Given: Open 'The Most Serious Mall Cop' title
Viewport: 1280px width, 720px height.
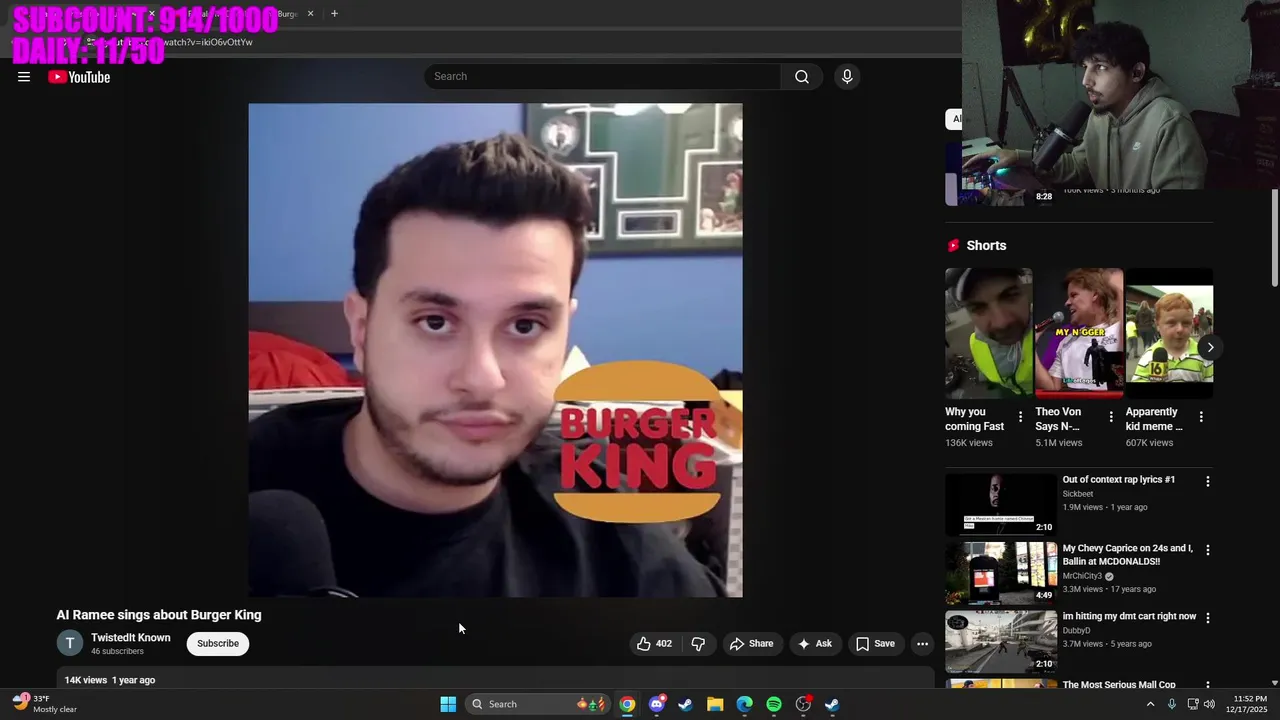Looking at the screenshot, I should pos(1118,685).
